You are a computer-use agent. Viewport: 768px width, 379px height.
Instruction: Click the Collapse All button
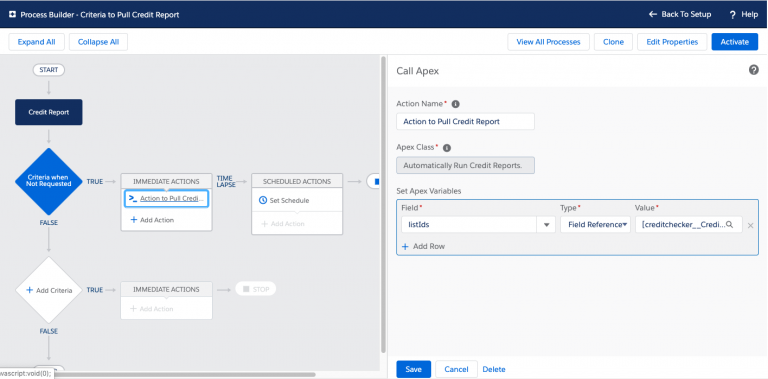coord(98,42)
